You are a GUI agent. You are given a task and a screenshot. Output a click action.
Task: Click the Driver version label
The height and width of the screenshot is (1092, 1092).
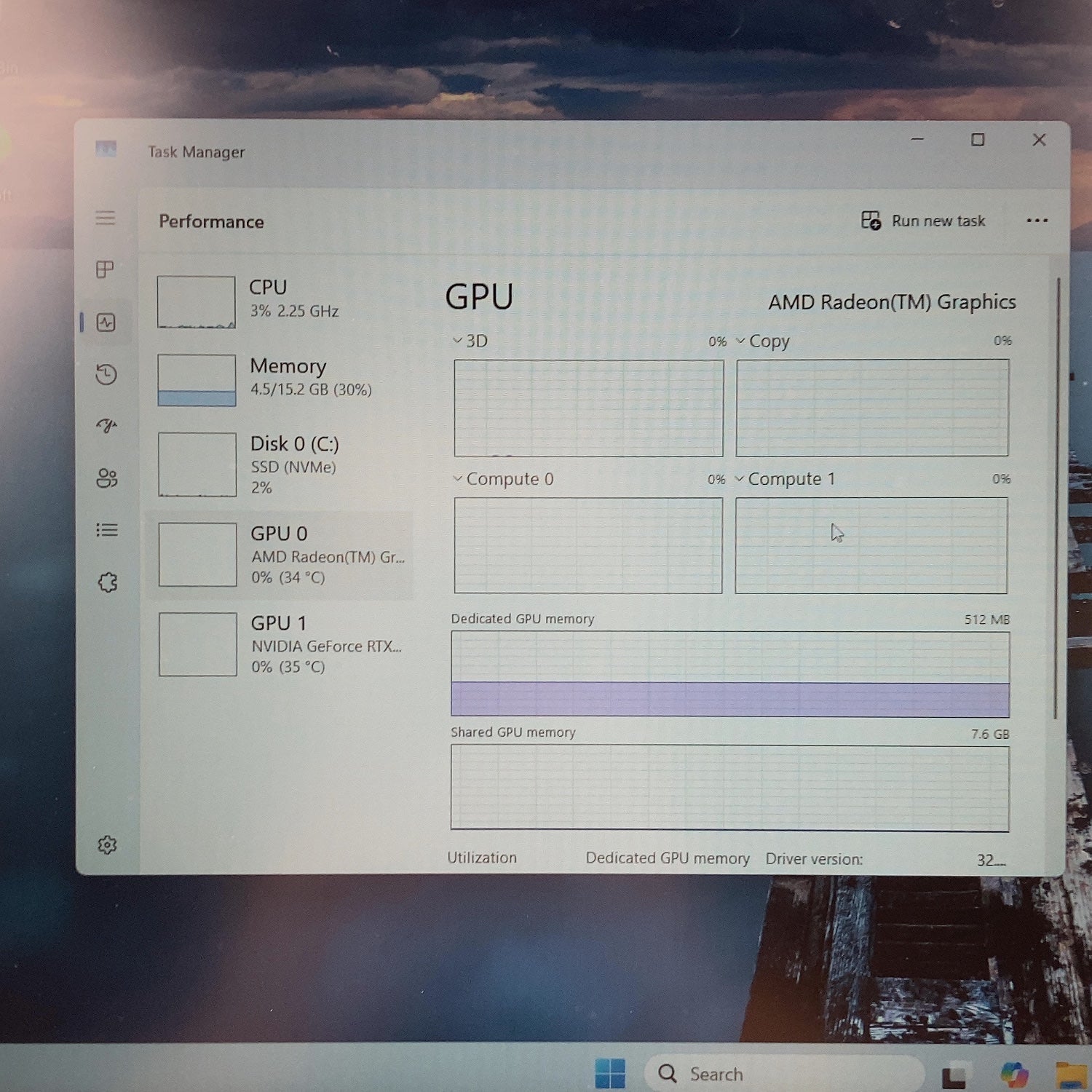pyautogui.click(x=814, y=859)
